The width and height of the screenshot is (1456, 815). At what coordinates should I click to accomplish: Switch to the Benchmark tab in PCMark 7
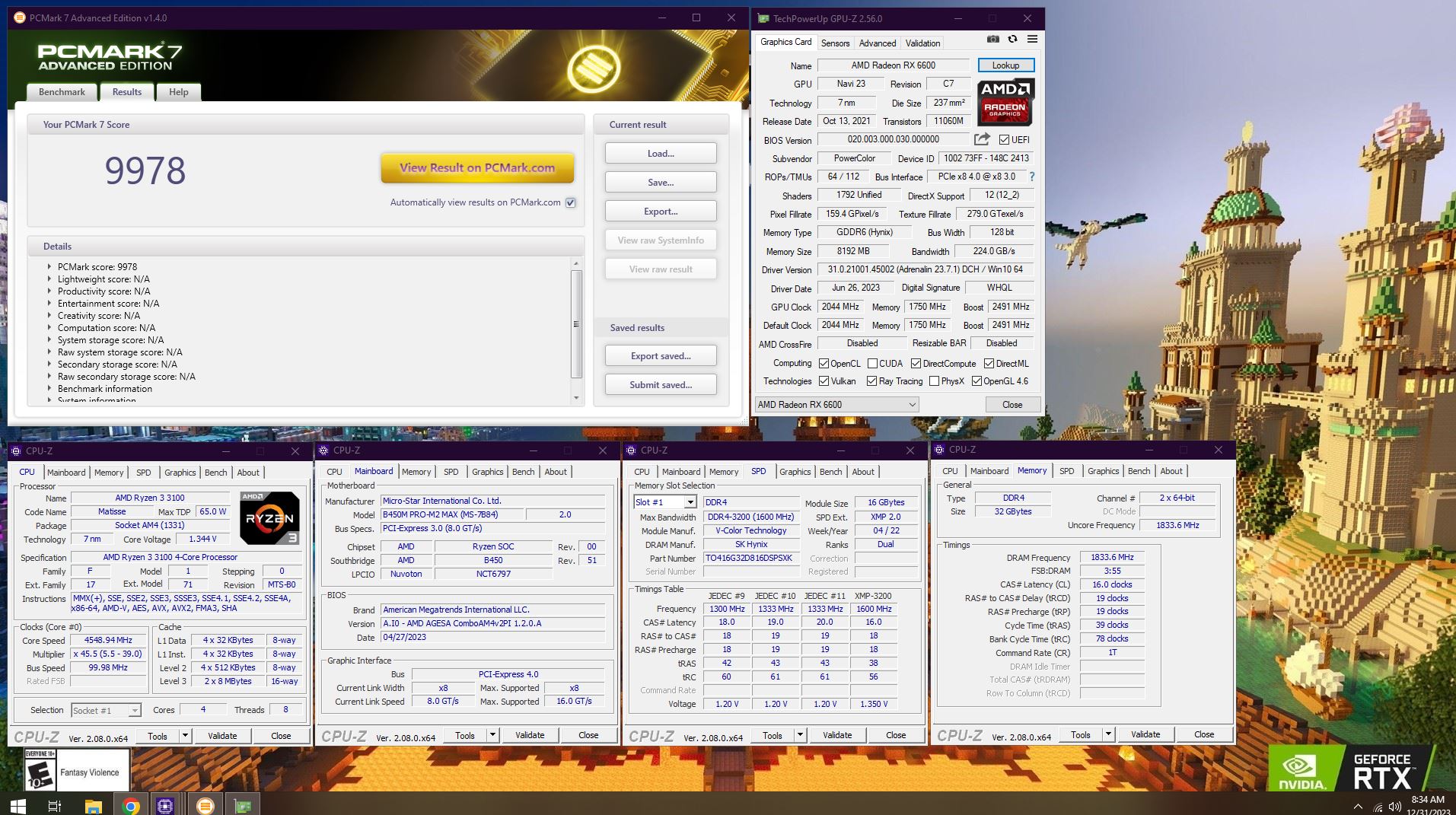(x=62, y=92)
